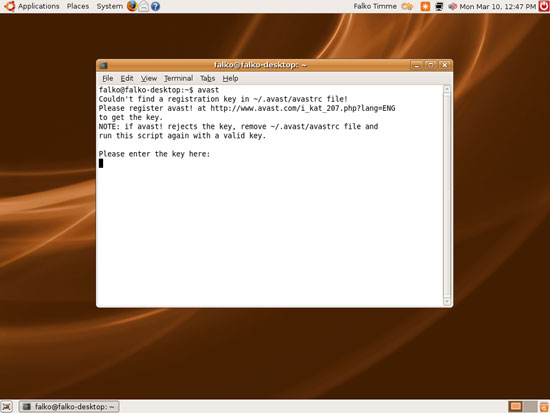
Task: Click the update notifier orange star icon
Action: [425, 6]
